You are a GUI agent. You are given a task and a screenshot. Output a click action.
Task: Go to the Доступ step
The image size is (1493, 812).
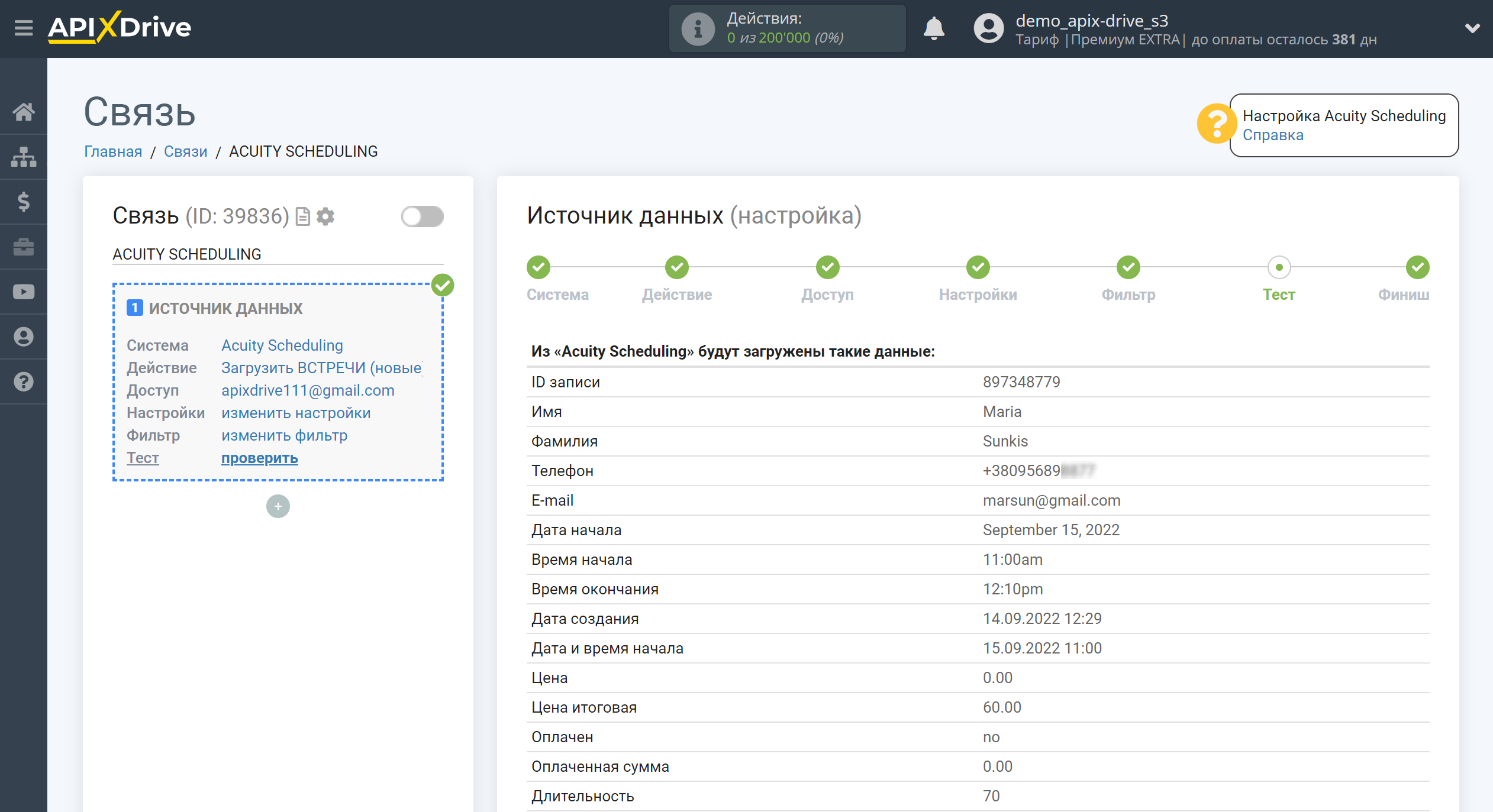[828, 267]
